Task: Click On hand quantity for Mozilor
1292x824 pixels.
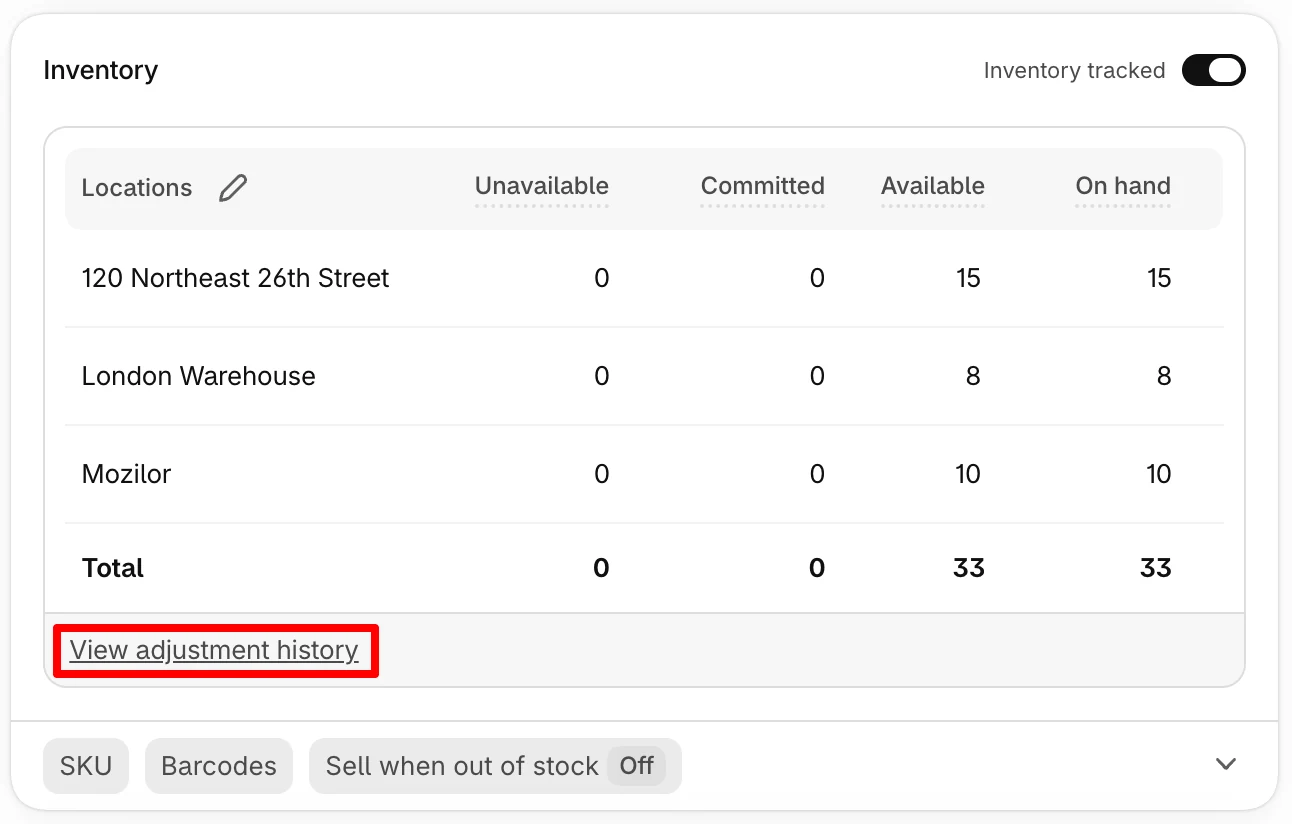Action: point(1159,474)
